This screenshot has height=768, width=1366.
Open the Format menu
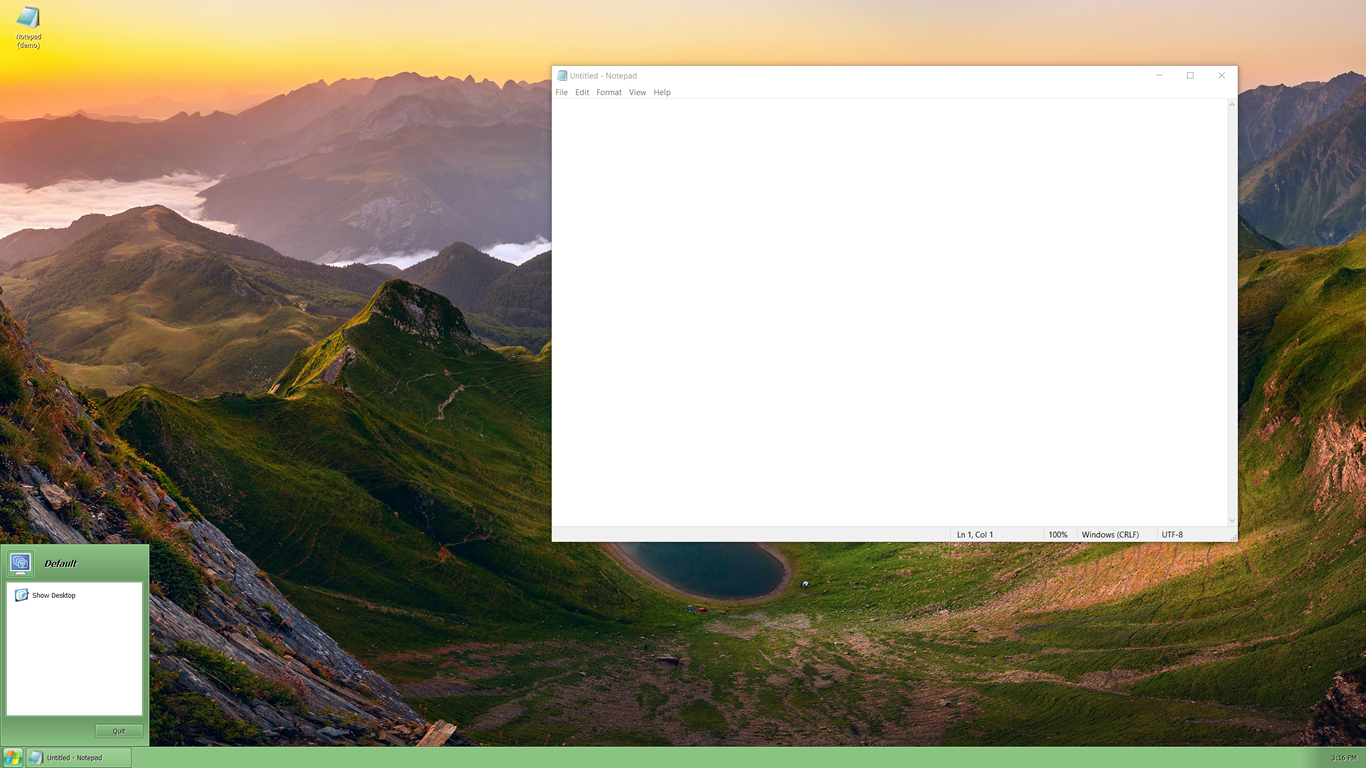click(608, 92)
